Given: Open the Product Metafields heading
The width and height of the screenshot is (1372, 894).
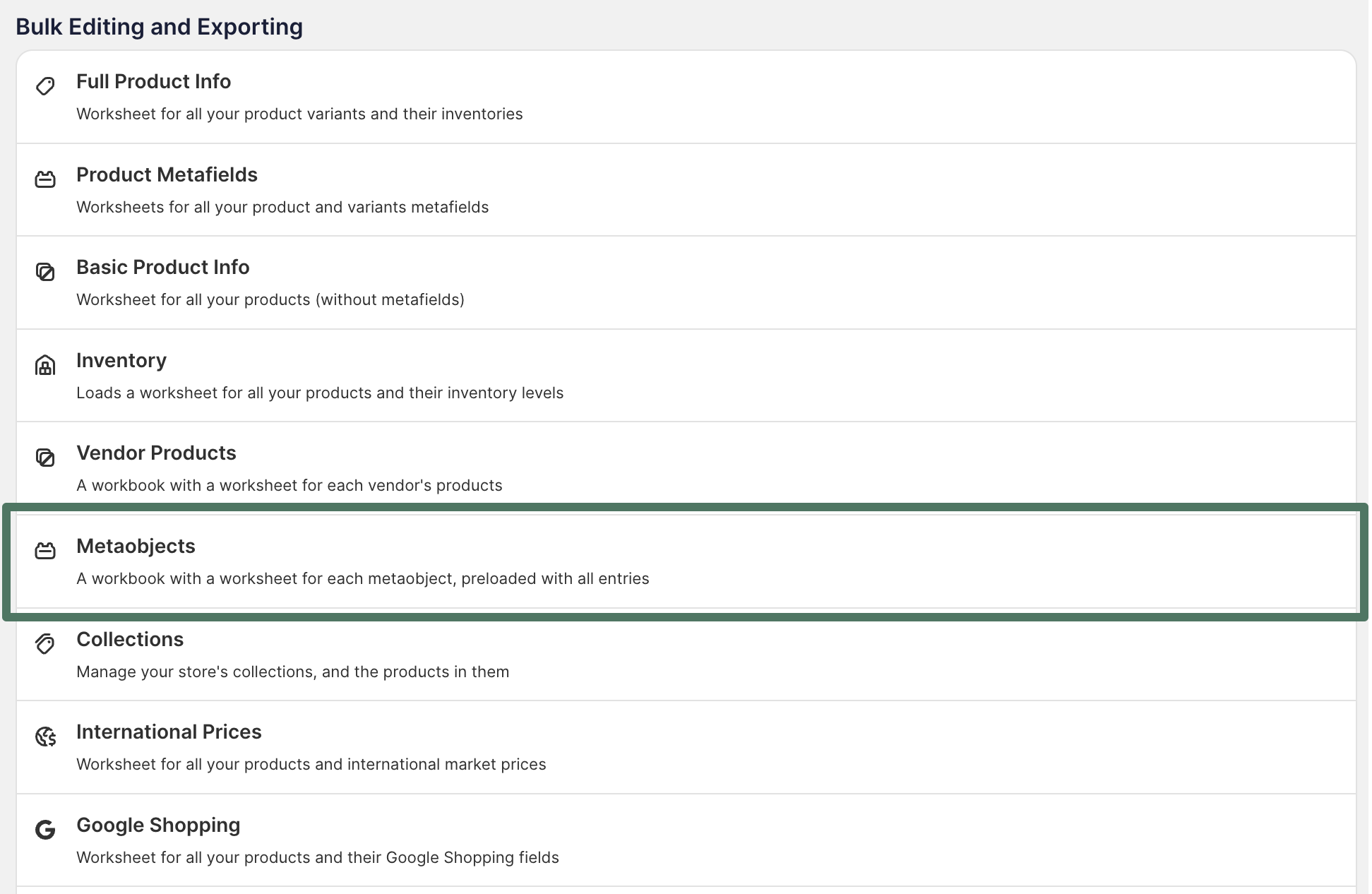Looking at the screenshot, I should point(167,175).
